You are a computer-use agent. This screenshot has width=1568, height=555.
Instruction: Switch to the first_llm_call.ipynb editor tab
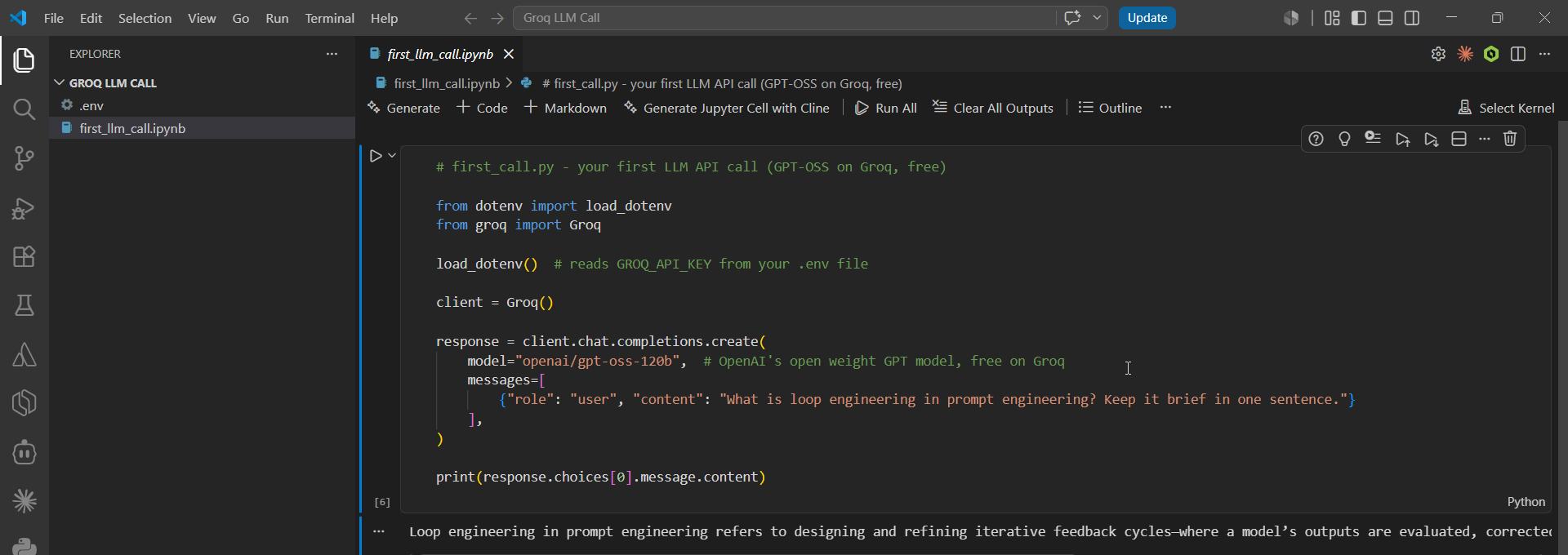[x=439, y=54]
